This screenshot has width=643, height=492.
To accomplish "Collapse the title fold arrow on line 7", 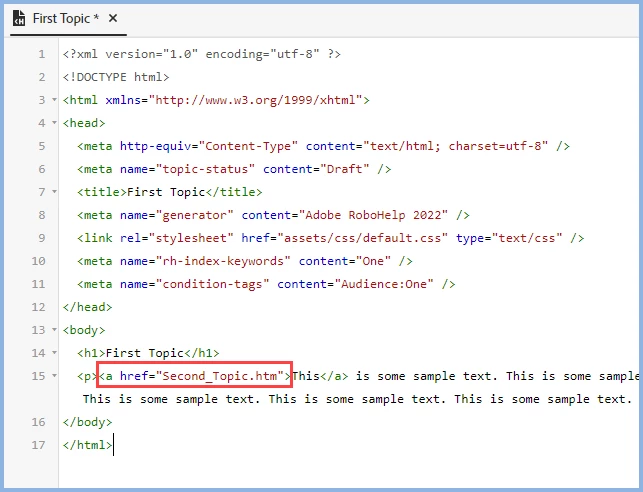I will pos(54,191).
